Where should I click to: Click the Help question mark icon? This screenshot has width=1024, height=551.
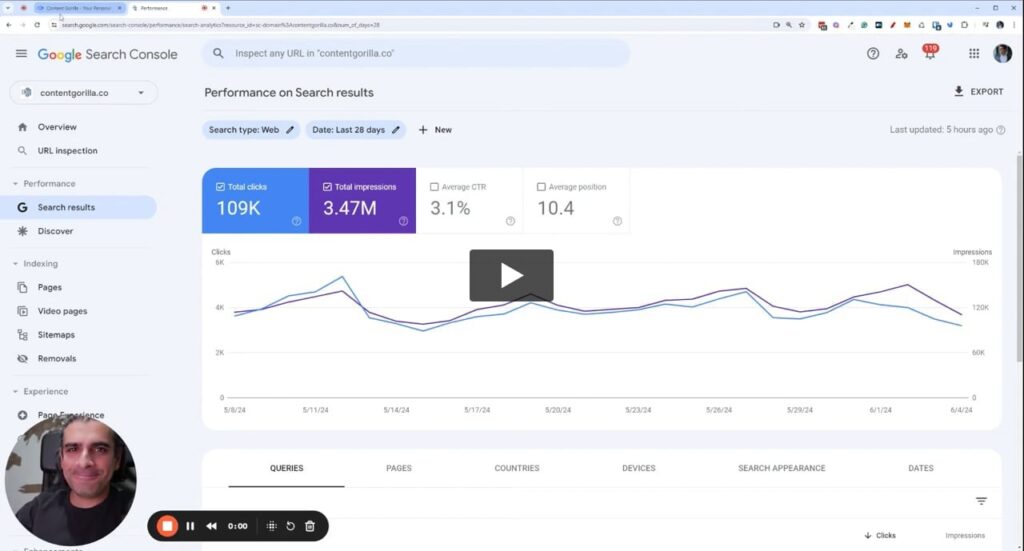point(873,54)
